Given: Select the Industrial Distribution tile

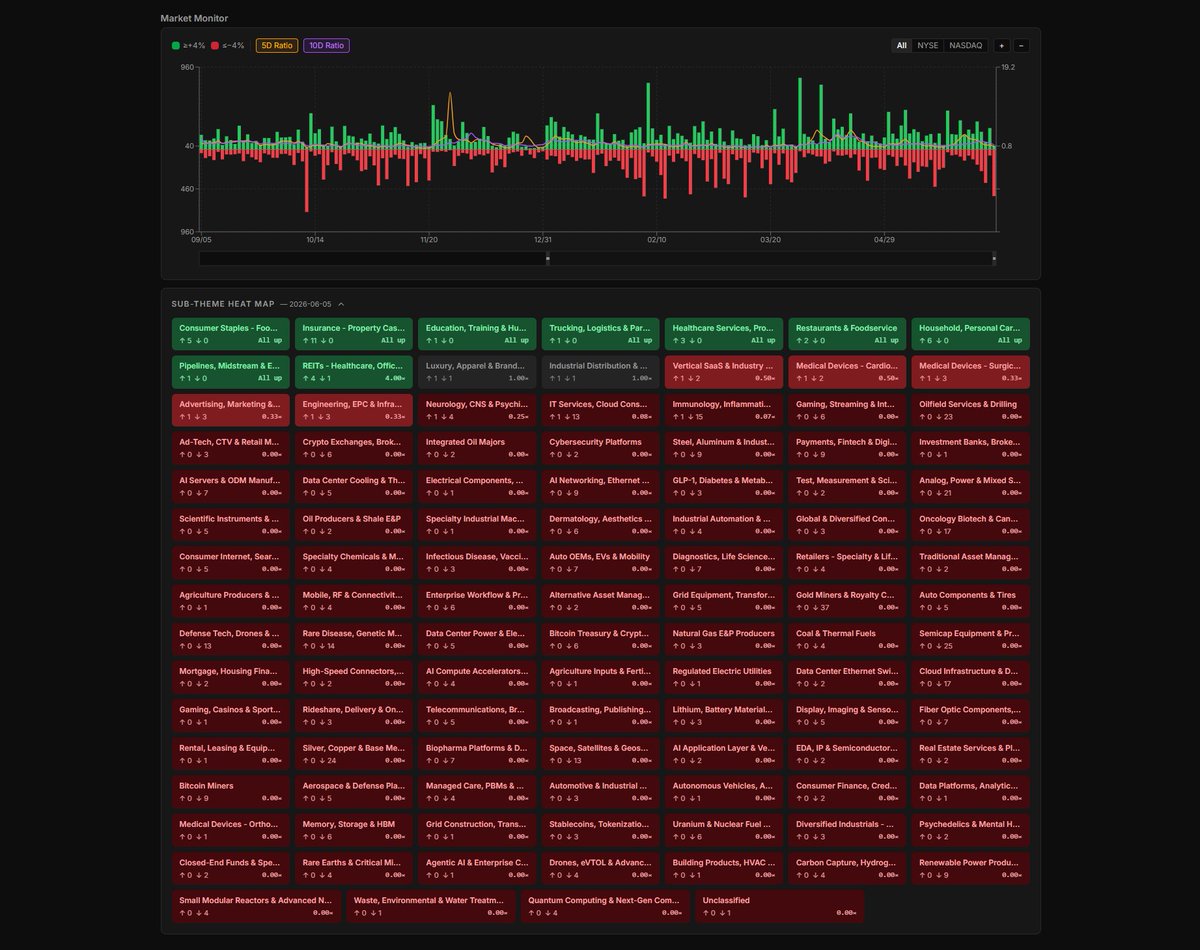Looking at the screenshot, I should [601, 372].
